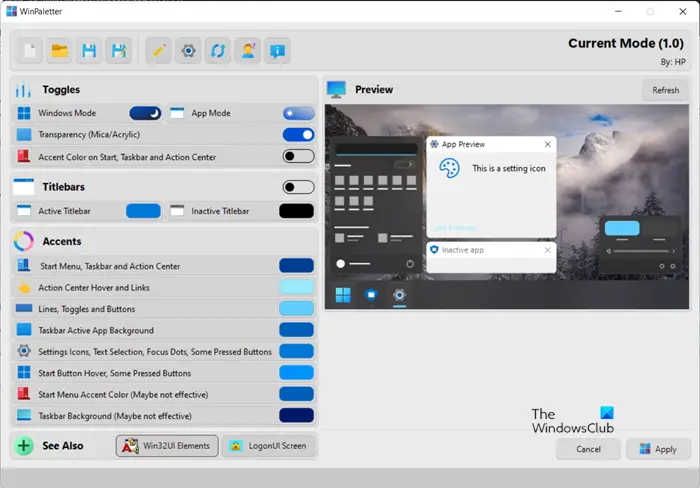This screenshot has height=488, width=700.
Task: Click settings gear in preview taskbar
Action: click(399, 295)
